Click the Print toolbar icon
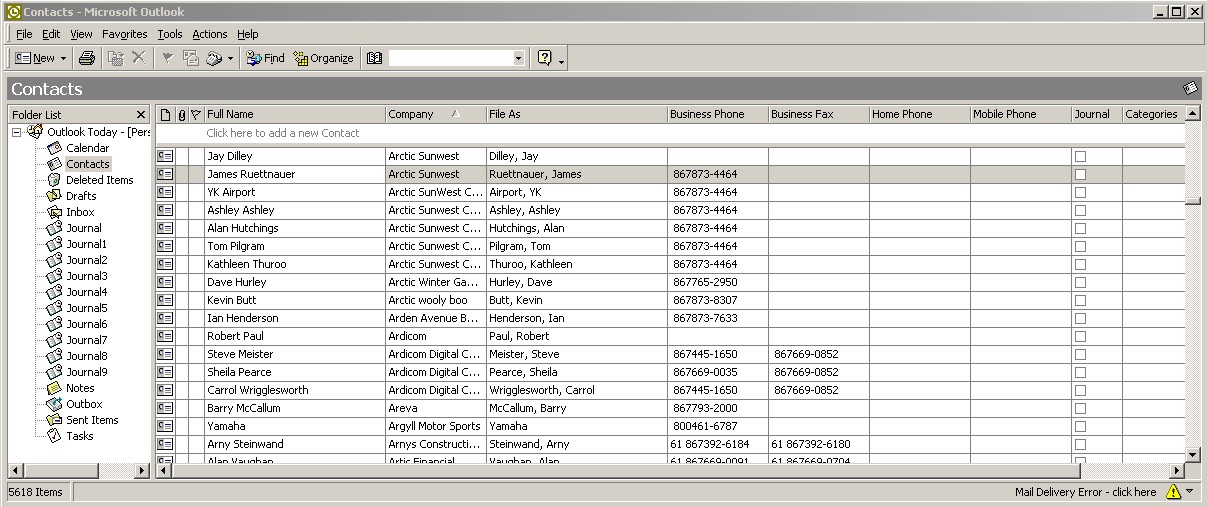 click(87, 58)
